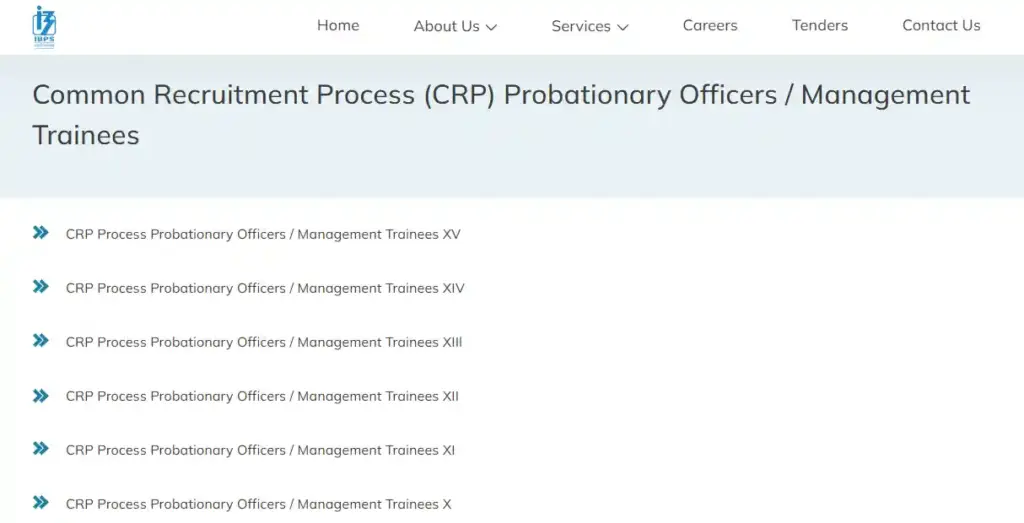
Task: Open the Home menu item
Action: point(338,26)
